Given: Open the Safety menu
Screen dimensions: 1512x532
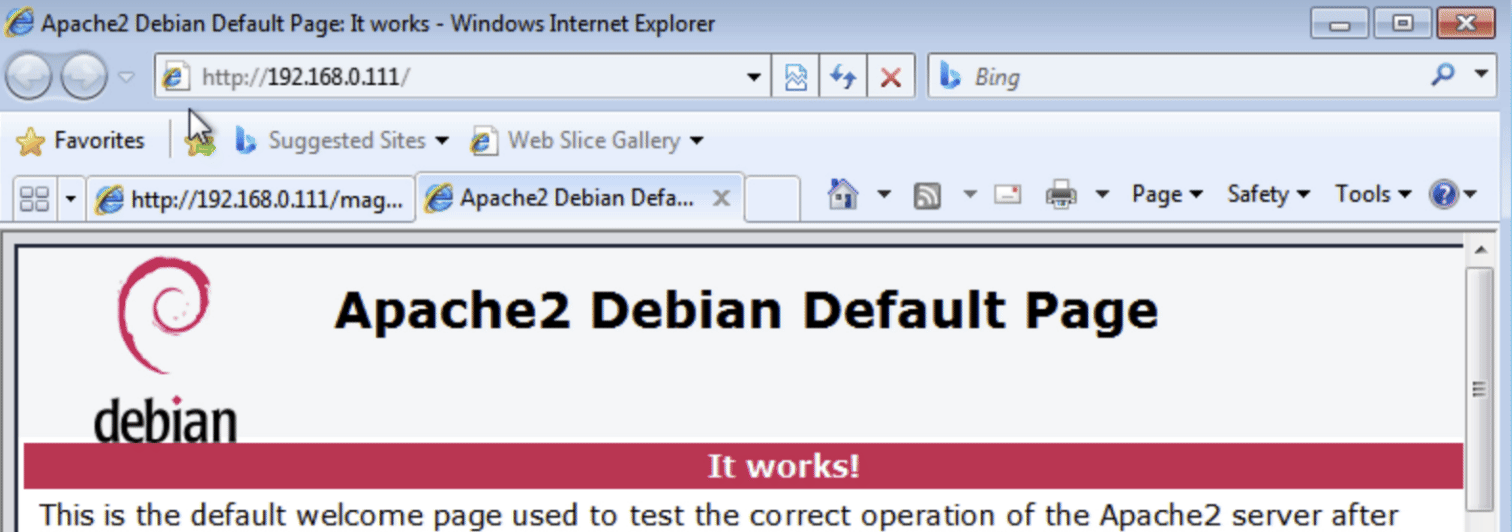Looking at the screenshot, I should point(1268,195).
